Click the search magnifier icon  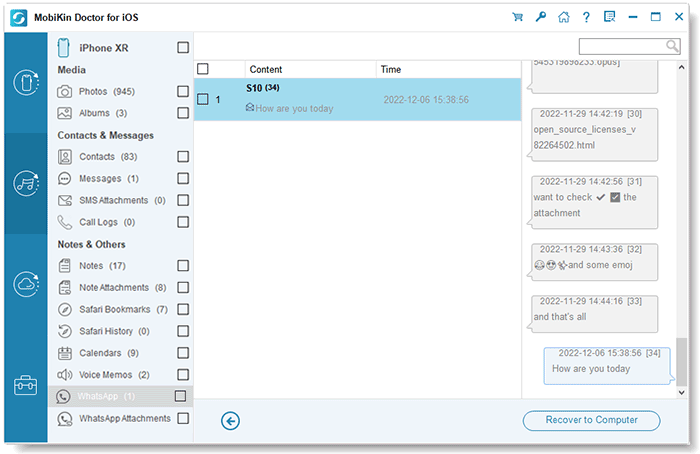672,46
